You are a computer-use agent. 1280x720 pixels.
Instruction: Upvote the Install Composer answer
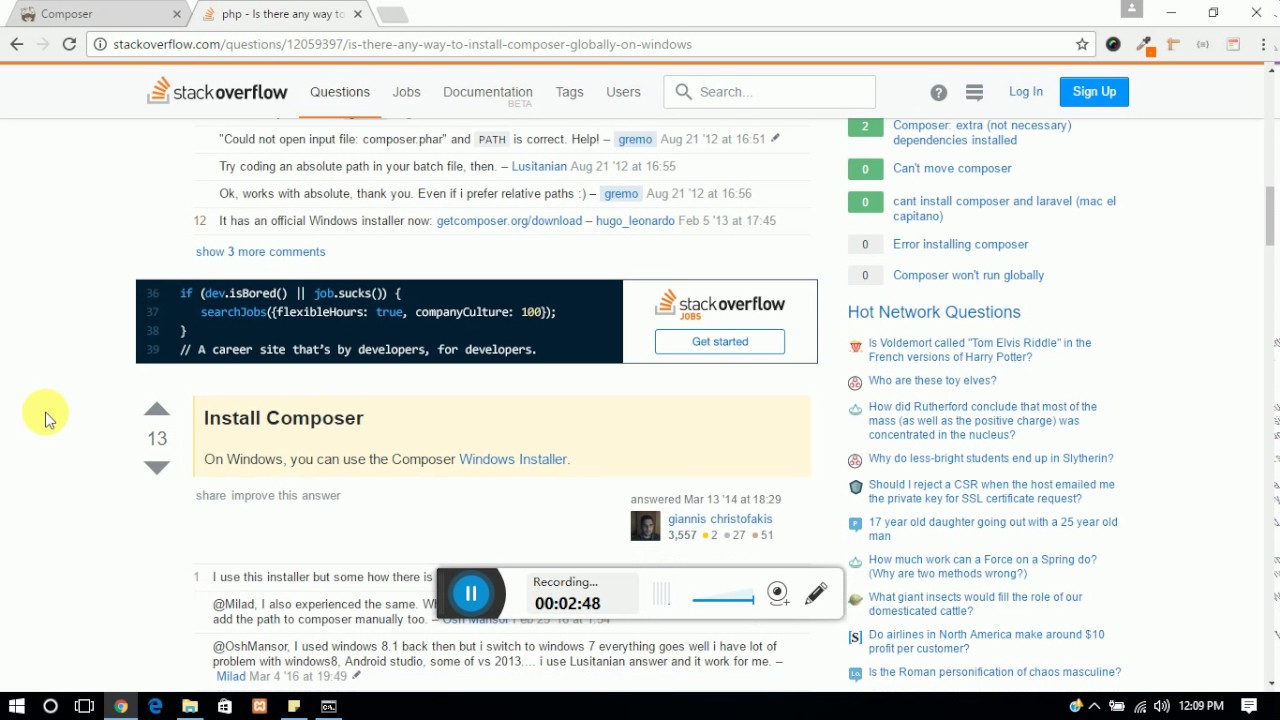[x=157, y=409]
